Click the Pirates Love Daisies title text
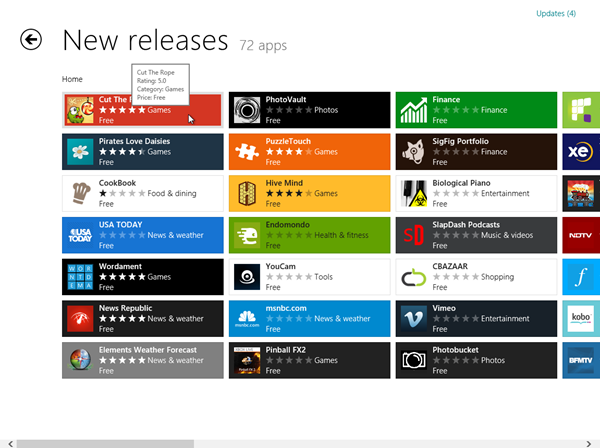The width and height of the screenshot is (600, 448). 134,141
